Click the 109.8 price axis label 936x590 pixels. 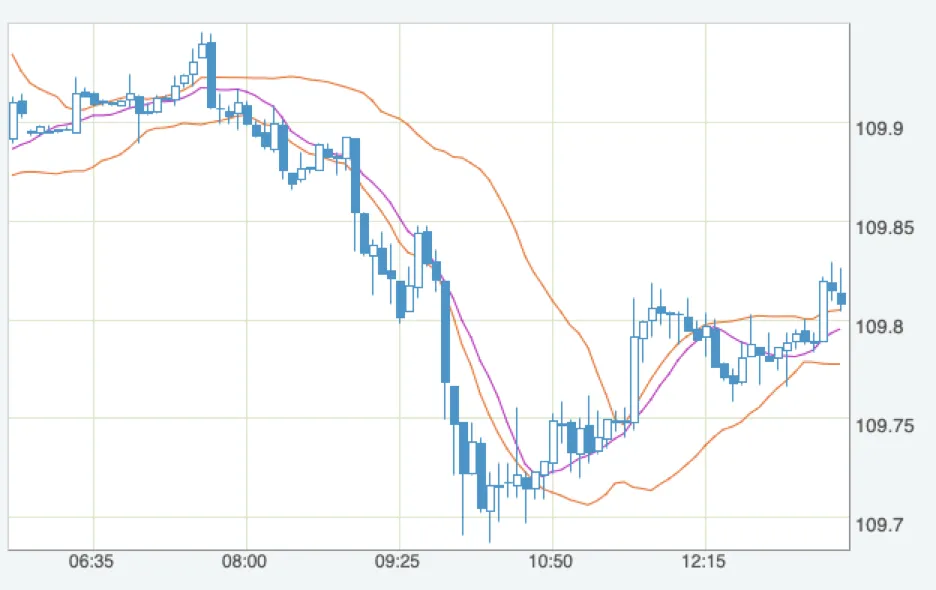pos(879,327)
